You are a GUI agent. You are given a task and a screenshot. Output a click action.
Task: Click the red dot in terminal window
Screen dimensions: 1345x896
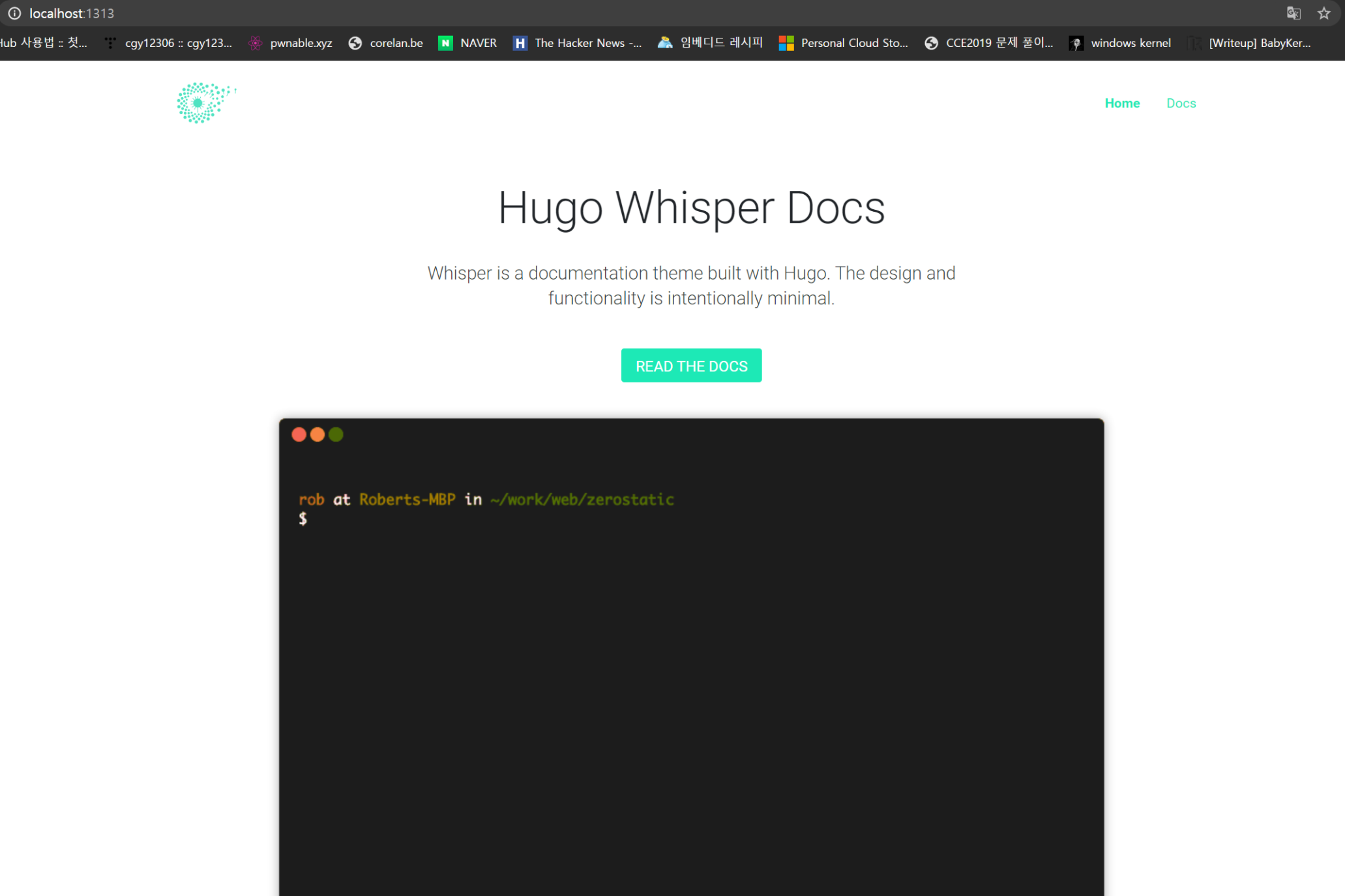pyautogui.click(x=299, y=435)
